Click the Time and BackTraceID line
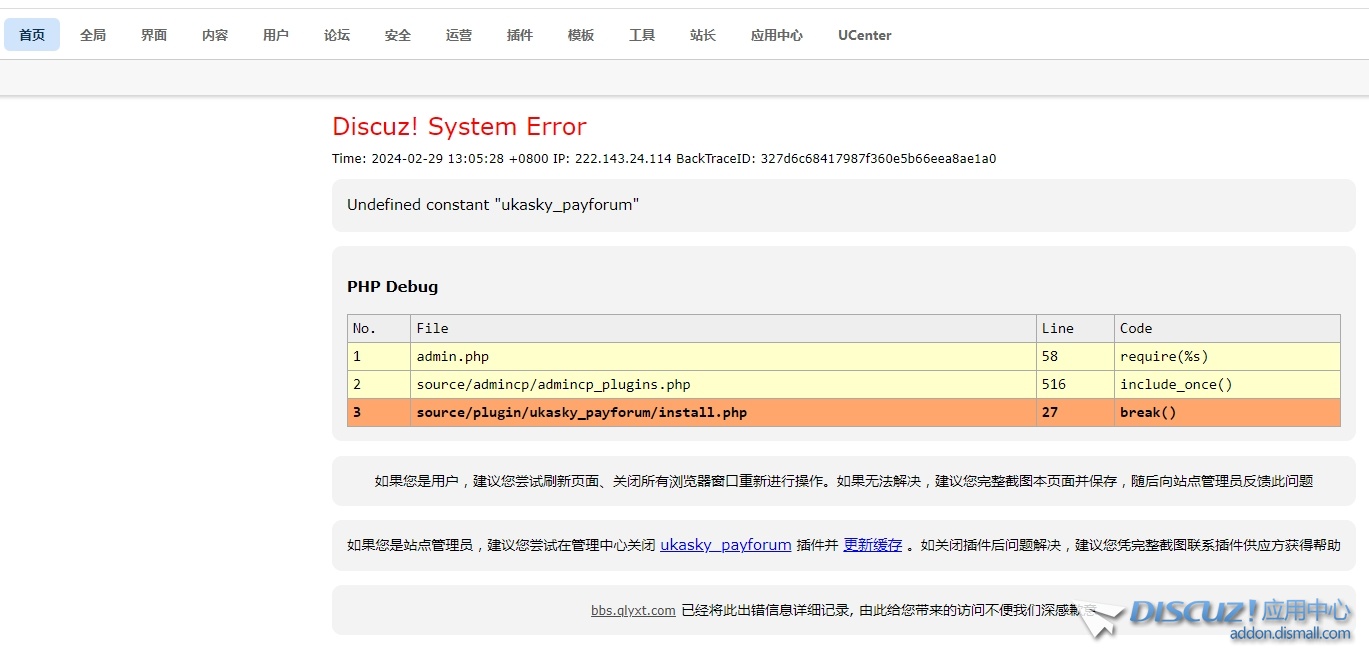Screen dimensions: 1369x659 click(x=664, y=159)
